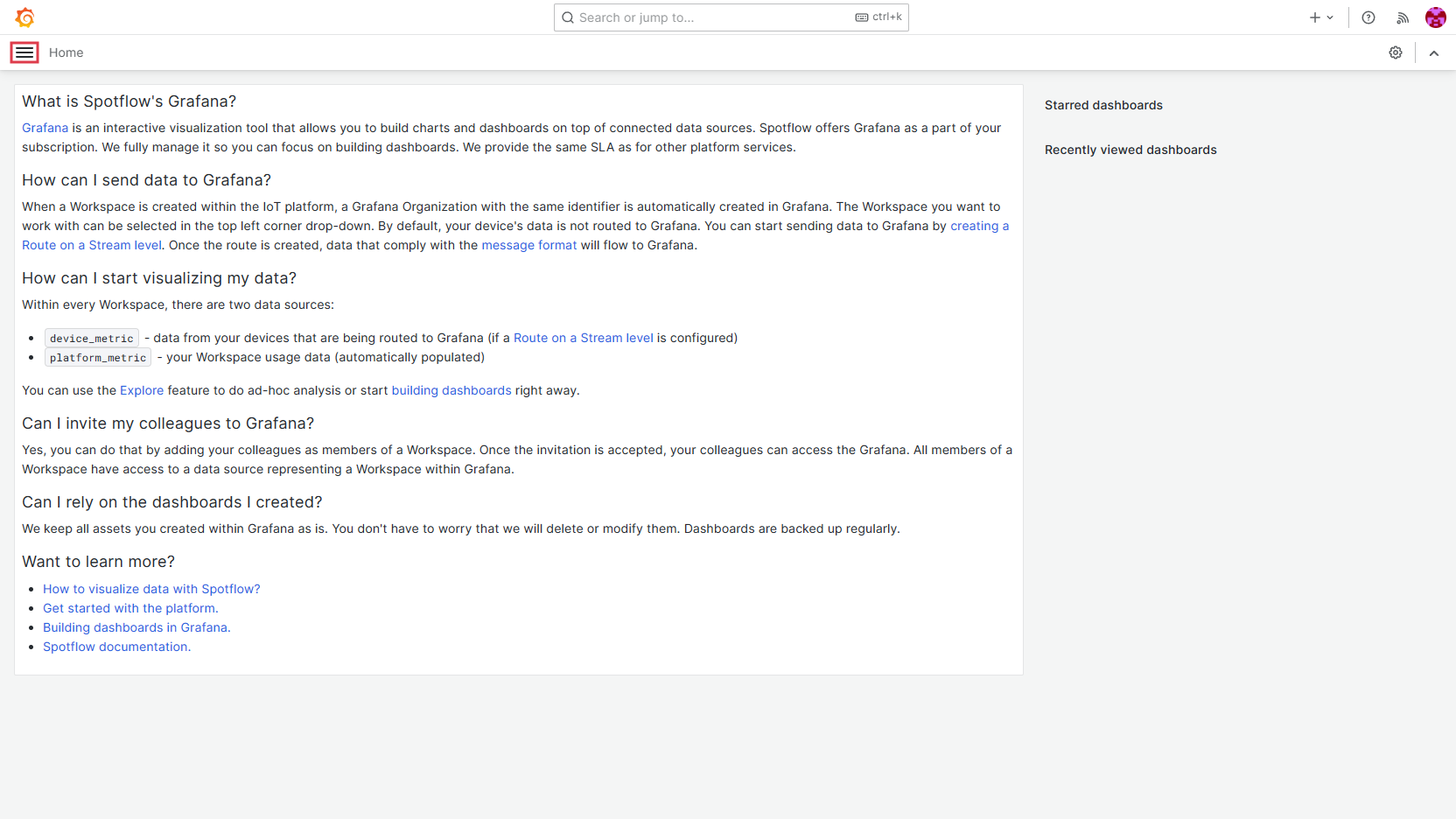
Task: Open the news RSS feed icon
Action: click(x=1403, y=17)
